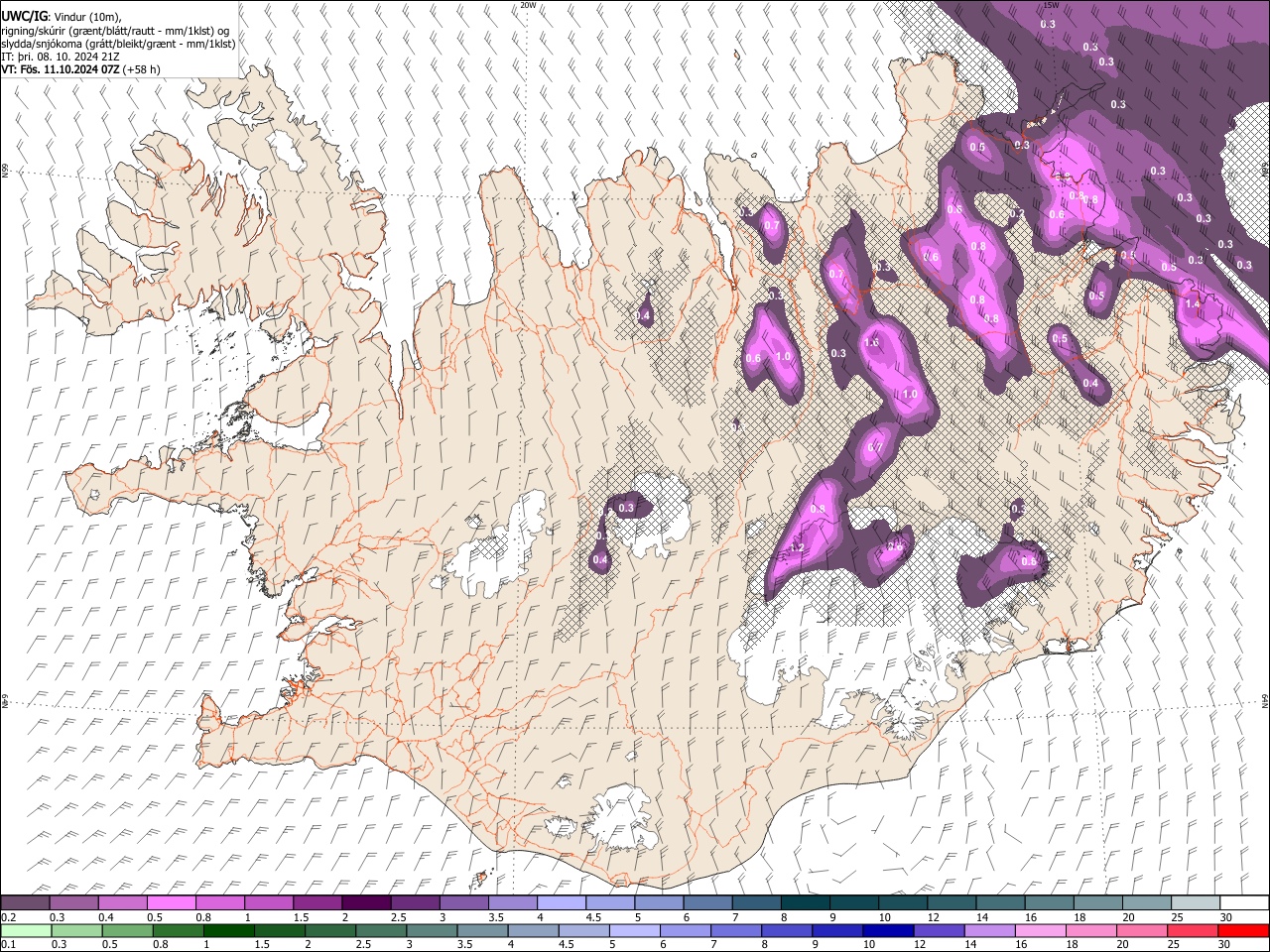Viewport: 1270px width, 952px height.
Task: Select the darkest purple 2 swatch in upper scale
Action: coord(366,903)
